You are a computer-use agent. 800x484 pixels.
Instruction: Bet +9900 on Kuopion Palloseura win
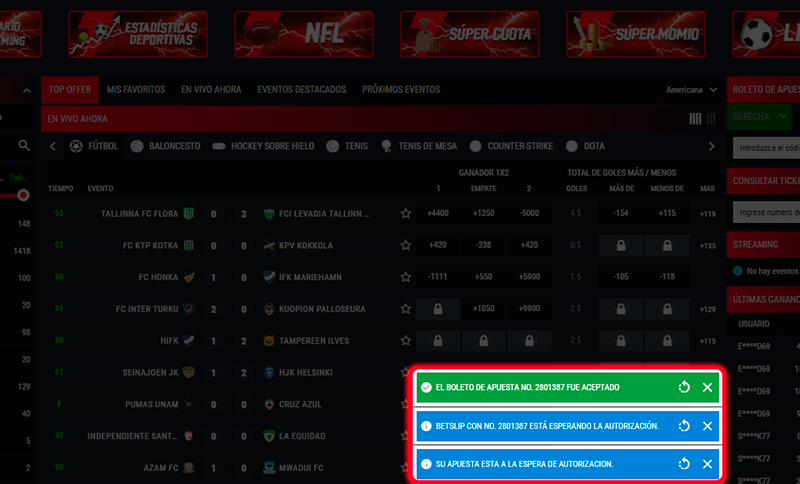point(529,309)
